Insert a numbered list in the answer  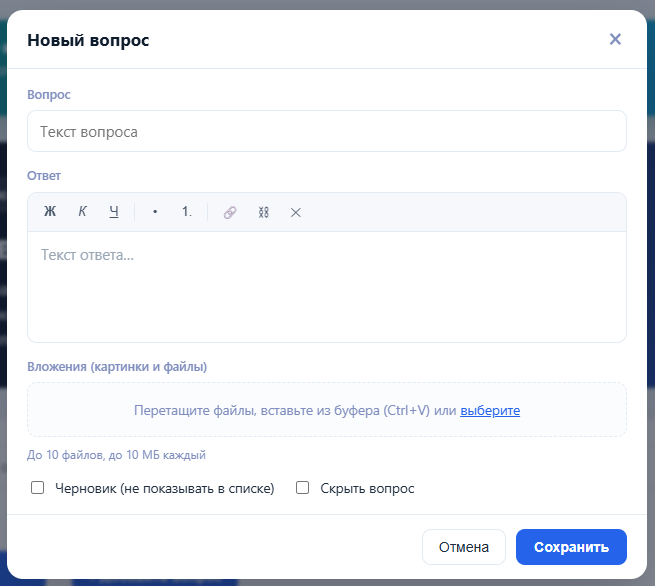[187, 212]
